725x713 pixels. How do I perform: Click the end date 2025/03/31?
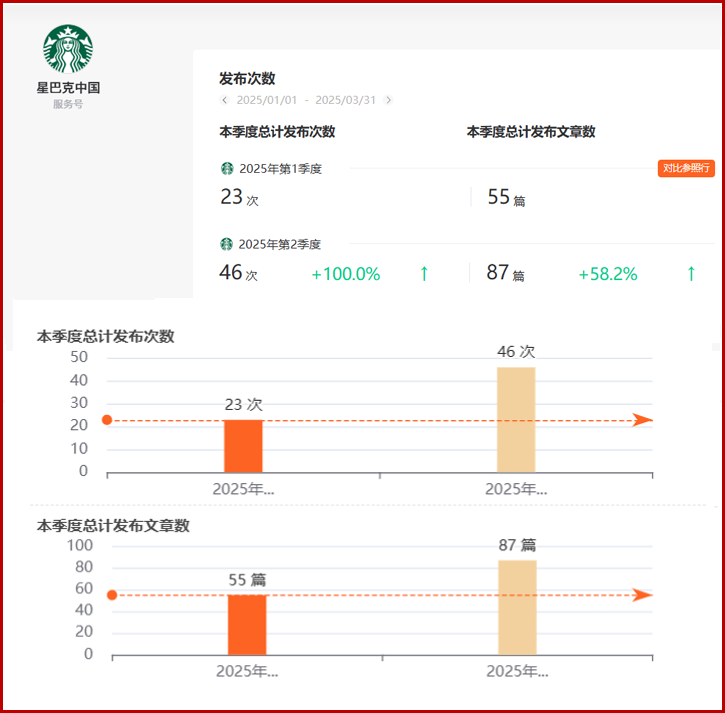click(x=345, y=100)
